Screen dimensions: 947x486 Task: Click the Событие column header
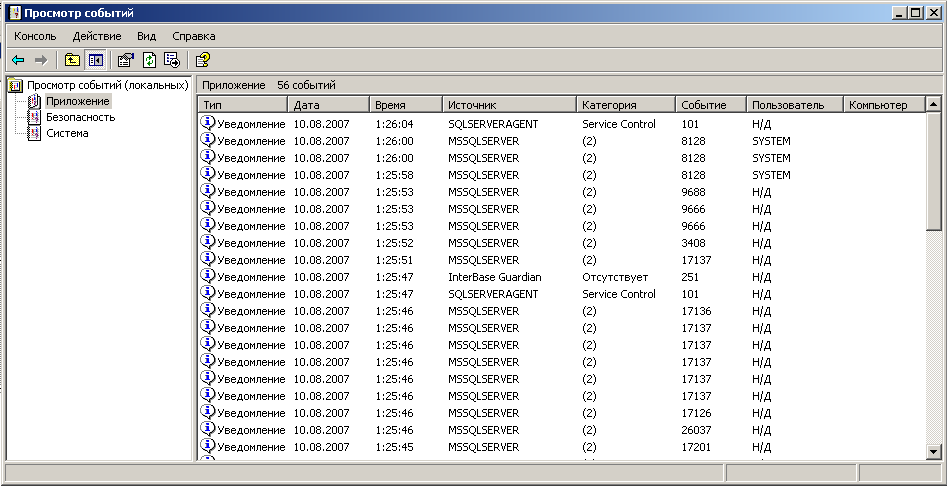pyautogui.click(x=710, y=105)
